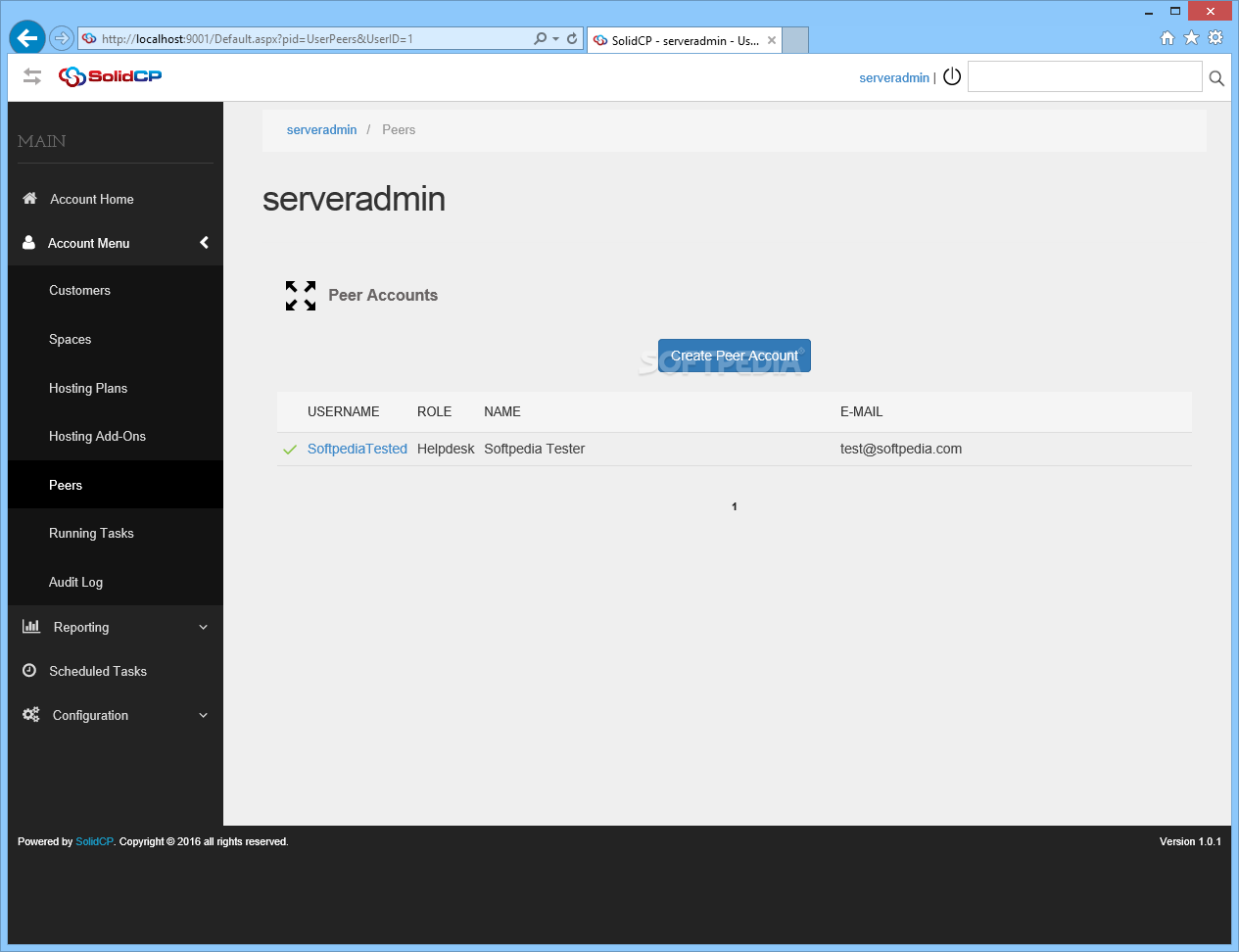Click the NAME column header

point(502,411)
